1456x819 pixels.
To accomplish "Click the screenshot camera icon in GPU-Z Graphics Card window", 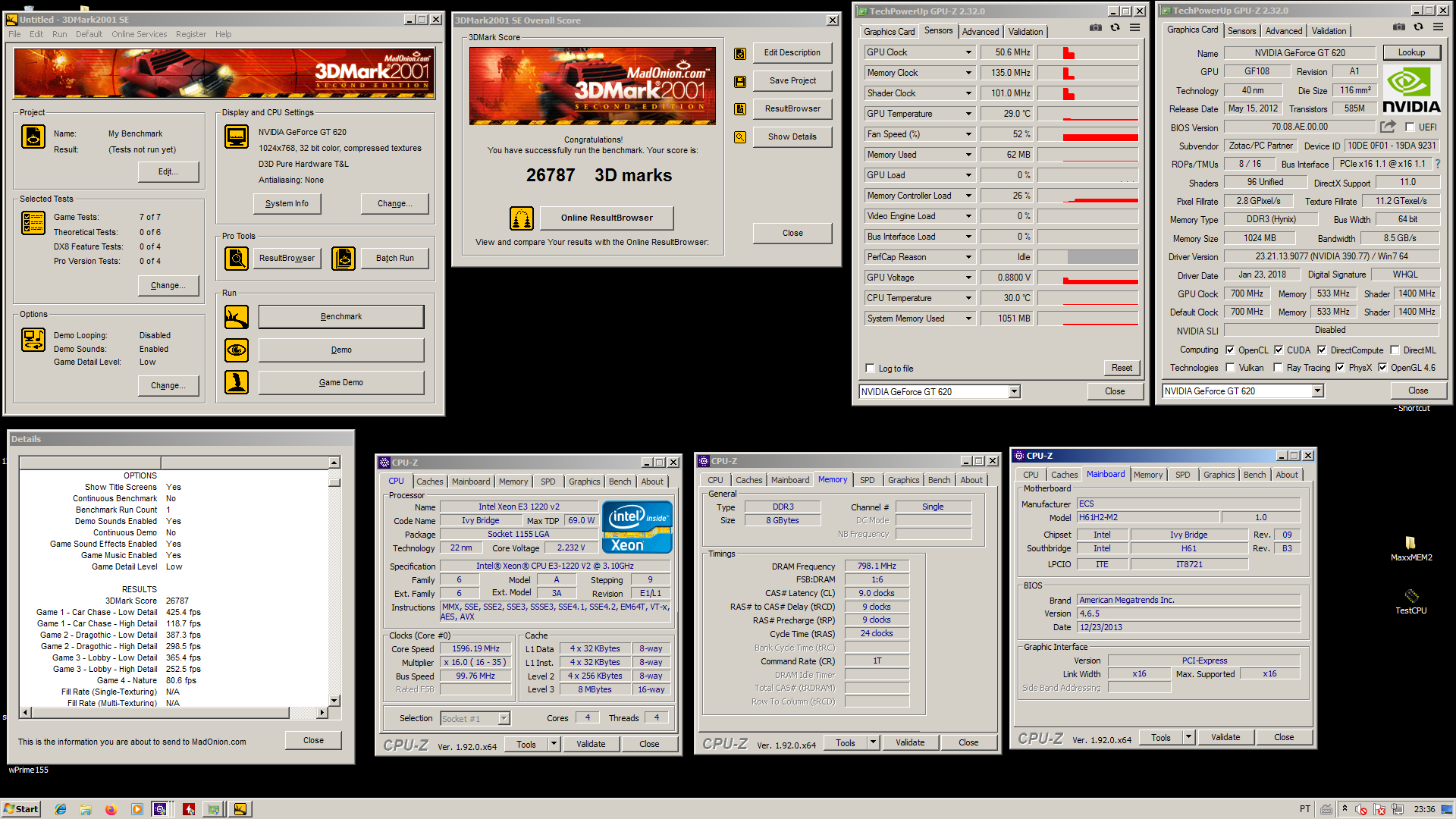I will (x=1399, y=27).
